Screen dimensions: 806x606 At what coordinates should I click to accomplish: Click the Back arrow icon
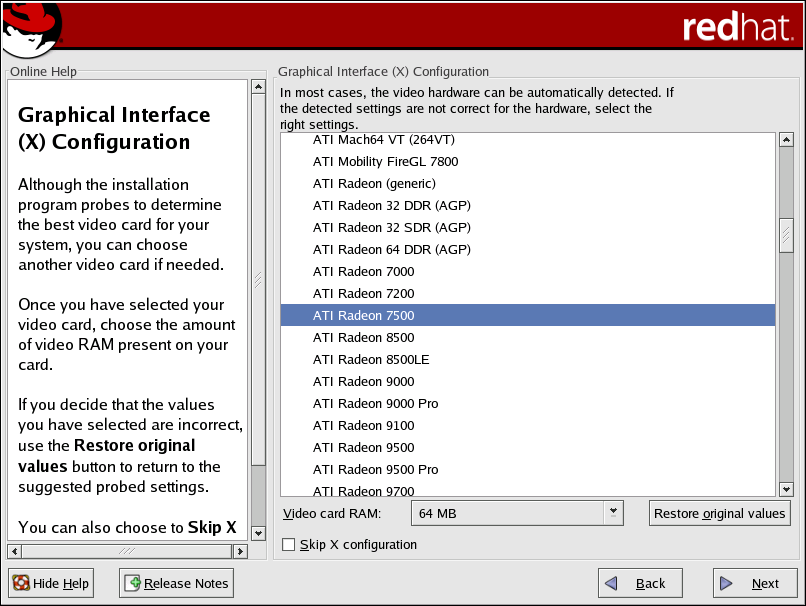pos(616,583)
